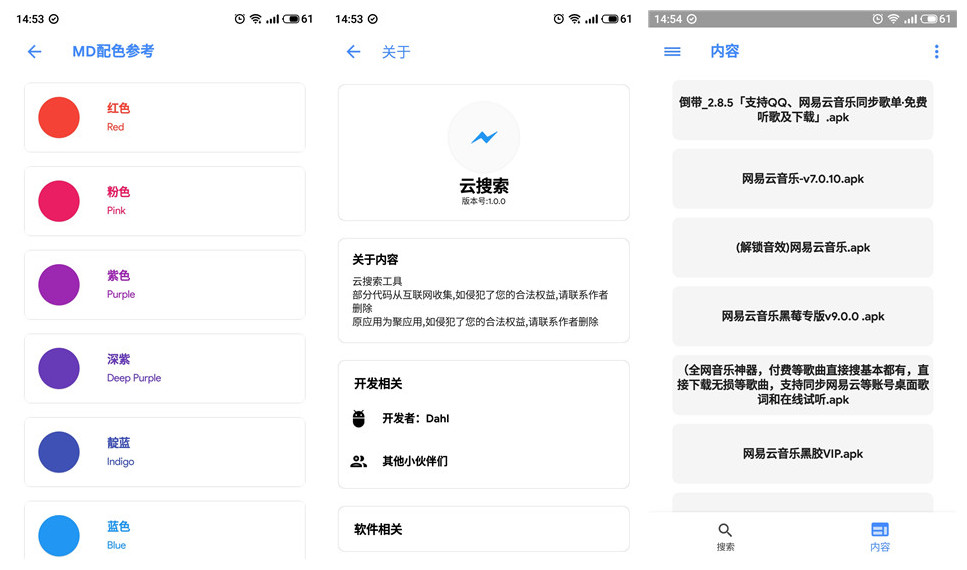Viewport: 967px width, 570px height.
Task: Tap the 云搜索 app logo
Action: pyautogui.click(x=484, y=137)
